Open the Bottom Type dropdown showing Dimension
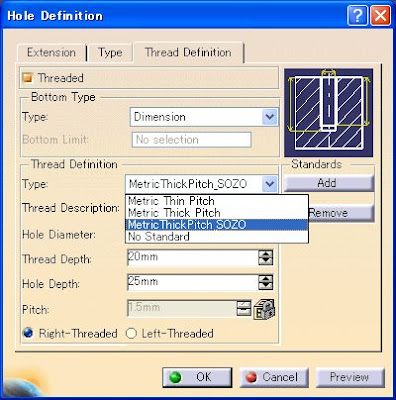 (204, 117)
